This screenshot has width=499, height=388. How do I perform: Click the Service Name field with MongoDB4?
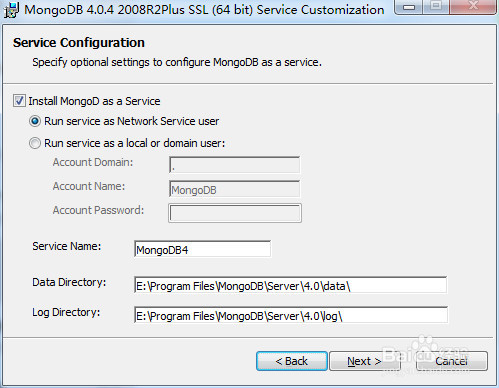tap(202, 249)
